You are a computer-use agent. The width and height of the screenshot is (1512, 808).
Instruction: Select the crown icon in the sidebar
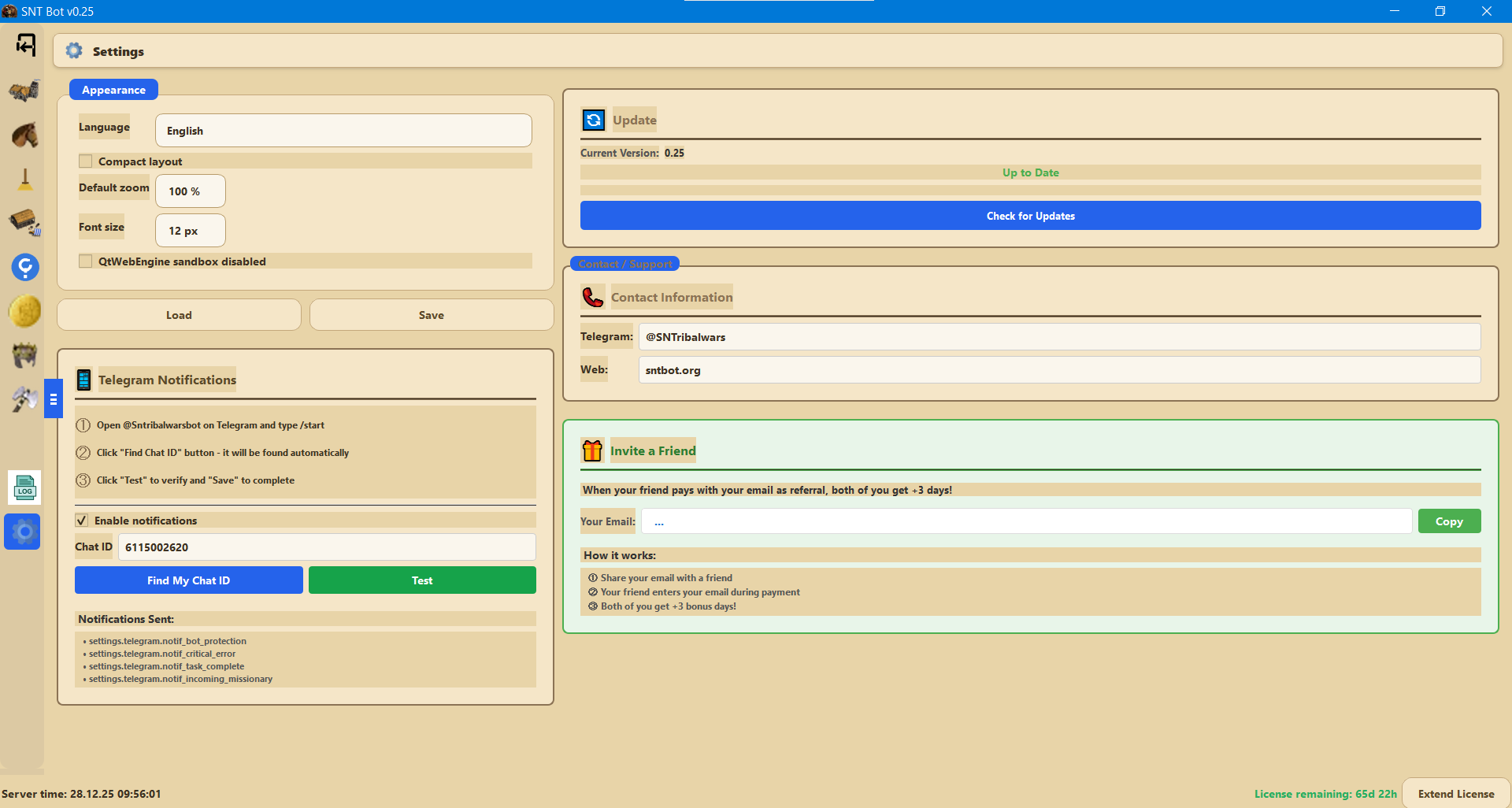pyautogui.click(x=24, y=355)
